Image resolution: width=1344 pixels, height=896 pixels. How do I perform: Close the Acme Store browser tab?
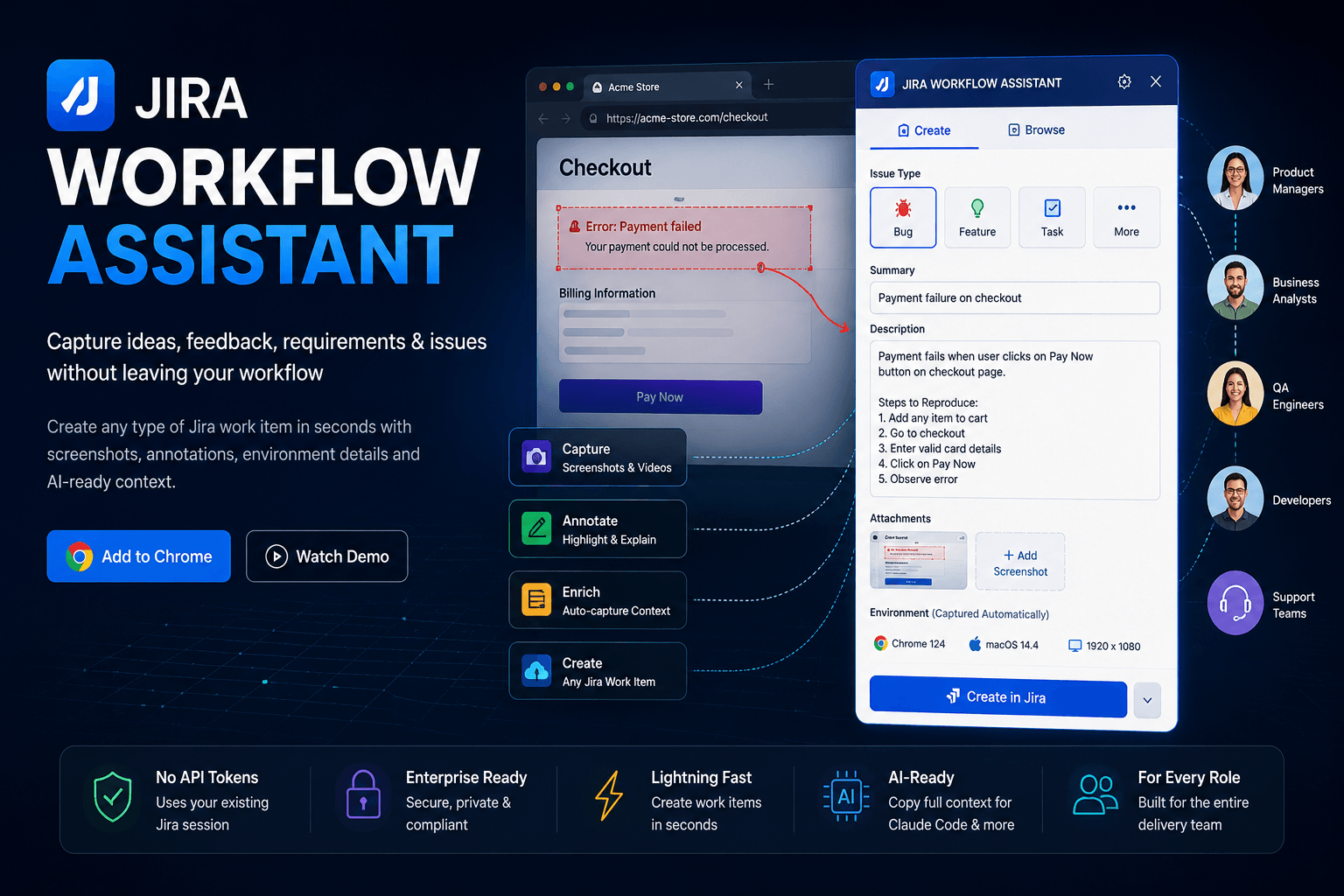(x=738, y=85)
